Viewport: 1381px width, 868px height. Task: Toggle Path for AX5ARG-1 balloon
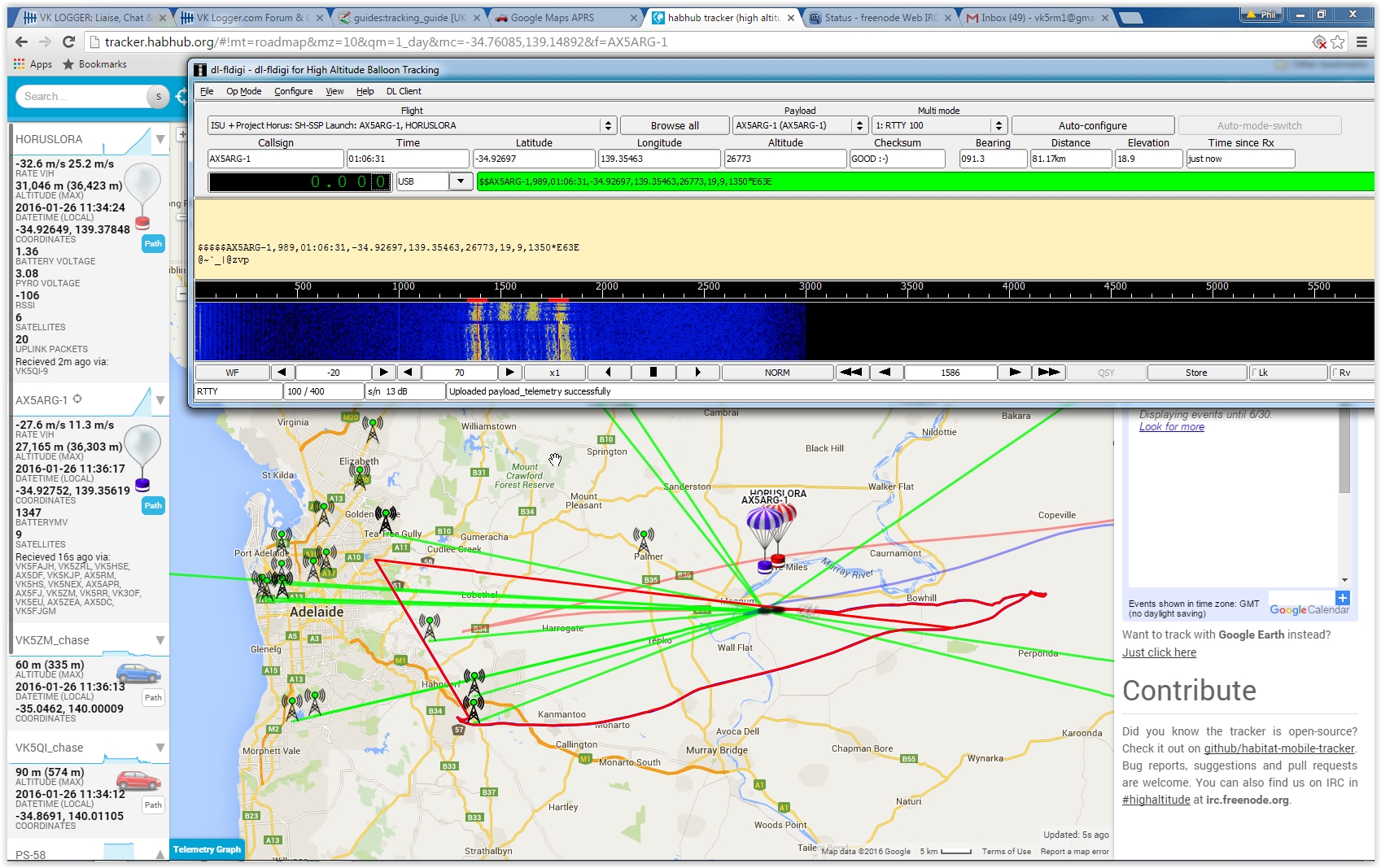tap(153, 505)
